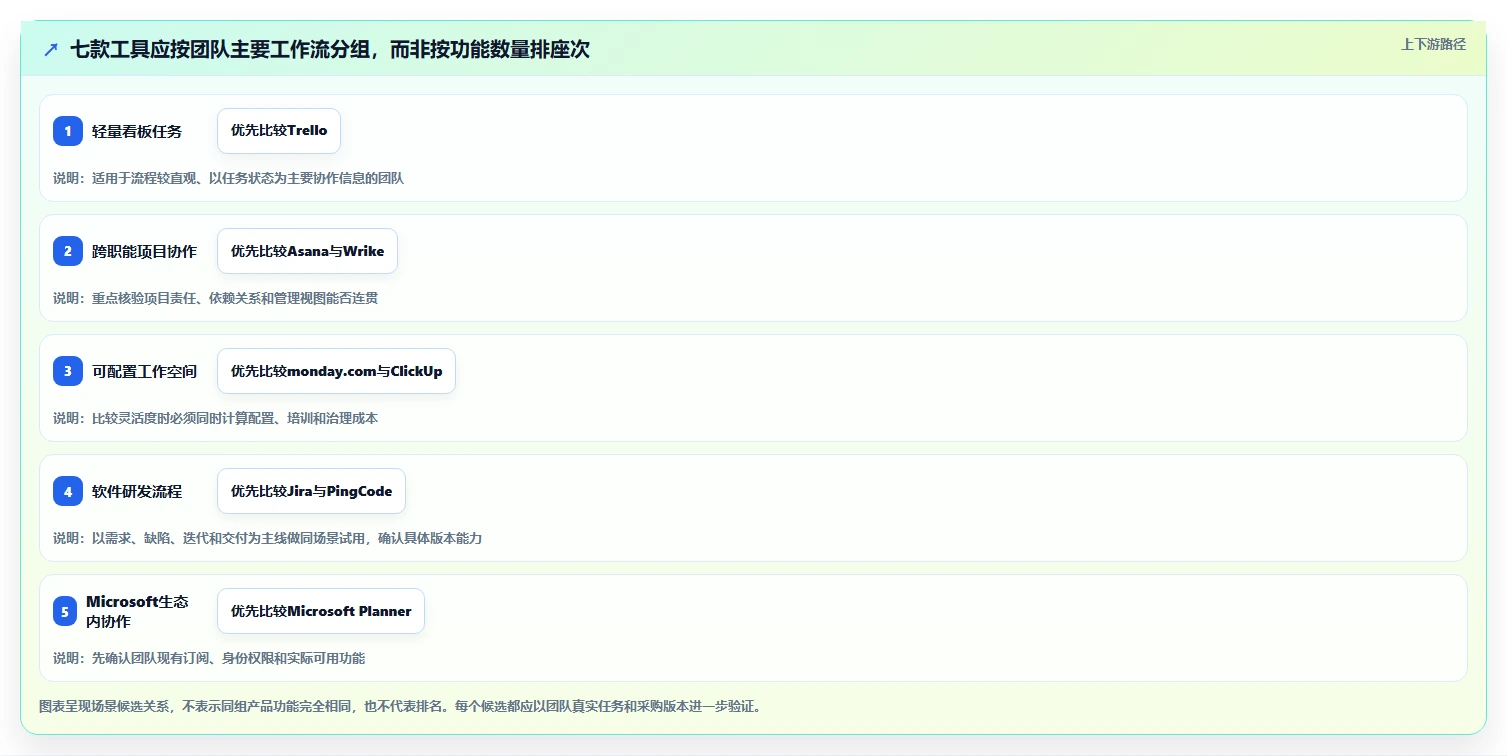1507x756 pixels.
Task: Select the 优先比较monday.com与ClickUp chip
Action: click(336, 371)
